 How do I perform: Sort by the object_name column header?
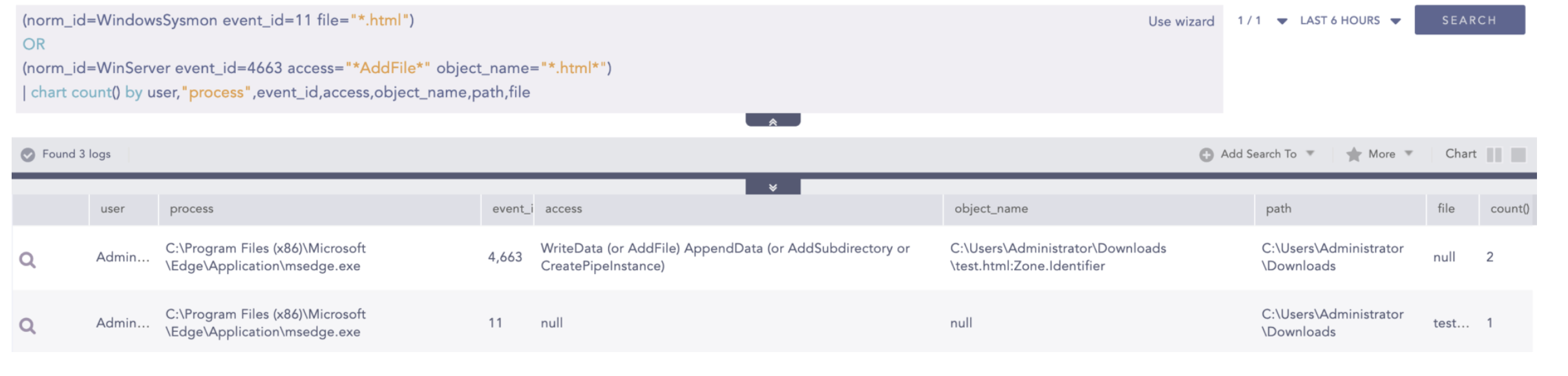pyautogui.click(x=991, y=209)
